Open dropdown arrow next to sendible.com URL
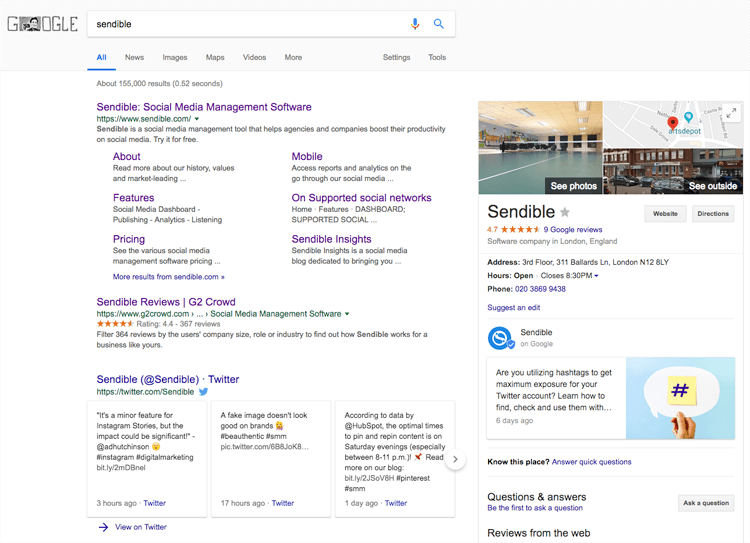 tap(197, 119)
